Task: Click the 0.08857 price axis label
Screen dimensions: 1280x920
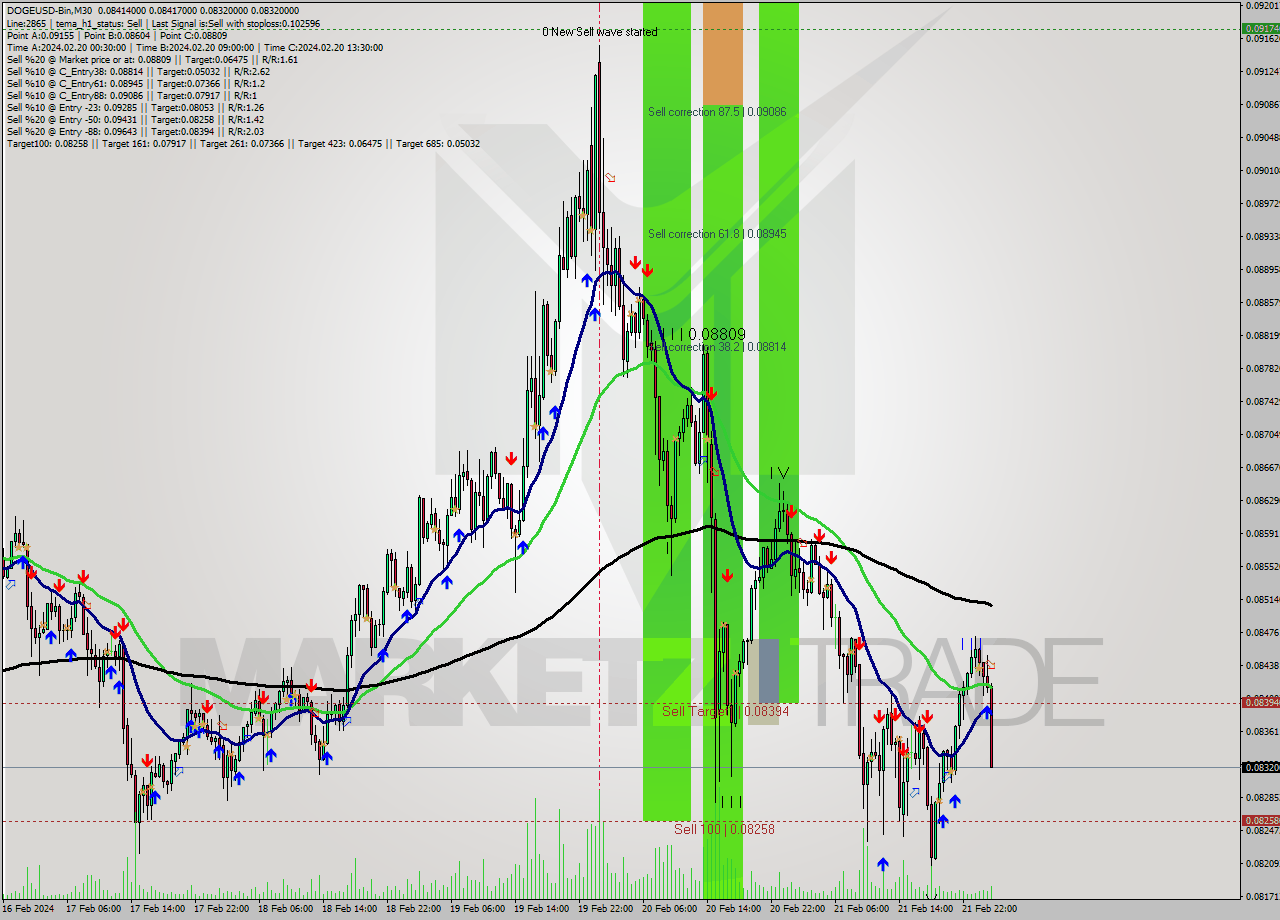Action: tap(1263, 302)
